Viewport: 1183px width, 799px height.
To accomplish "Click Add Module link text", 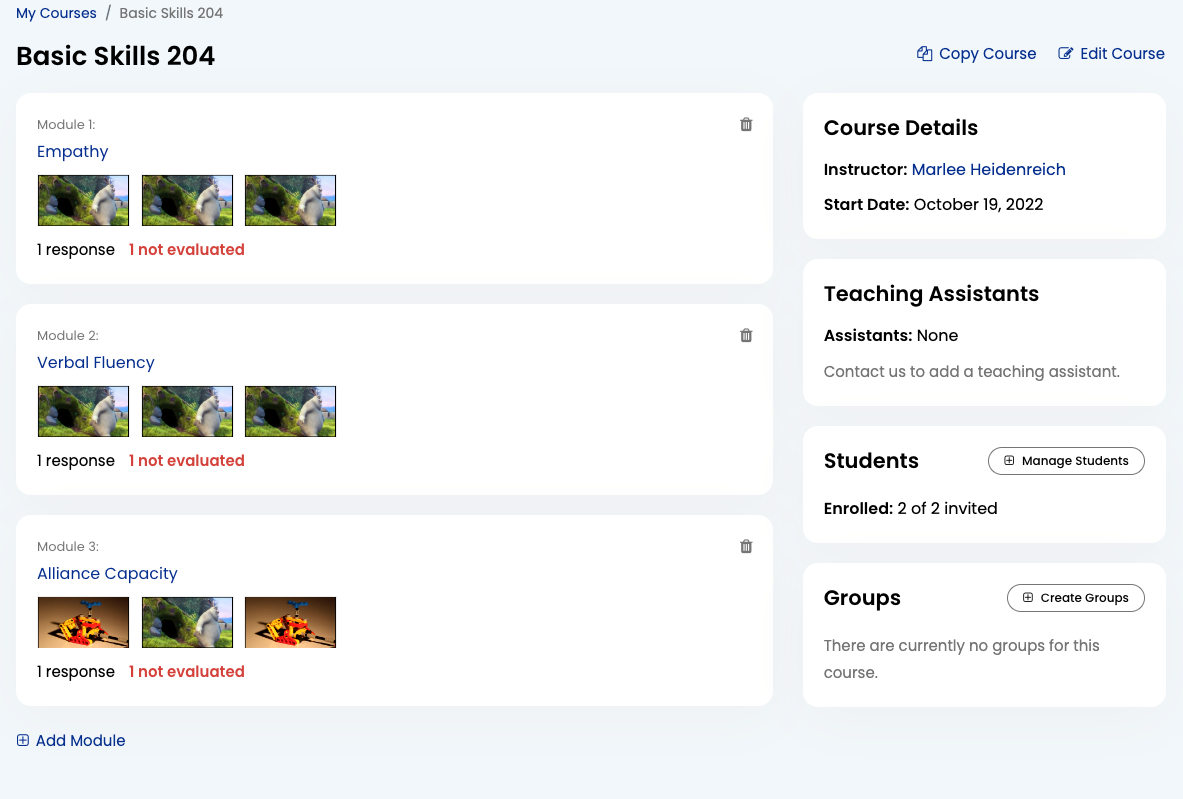I will tap(80, 740).
